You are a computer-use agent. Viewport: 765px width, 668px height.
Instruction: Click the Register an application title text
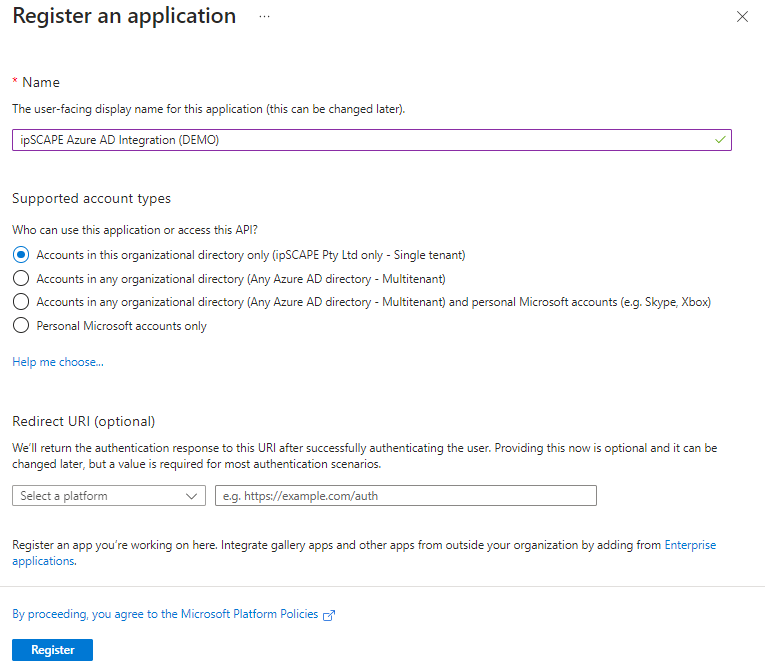(124, 17)
